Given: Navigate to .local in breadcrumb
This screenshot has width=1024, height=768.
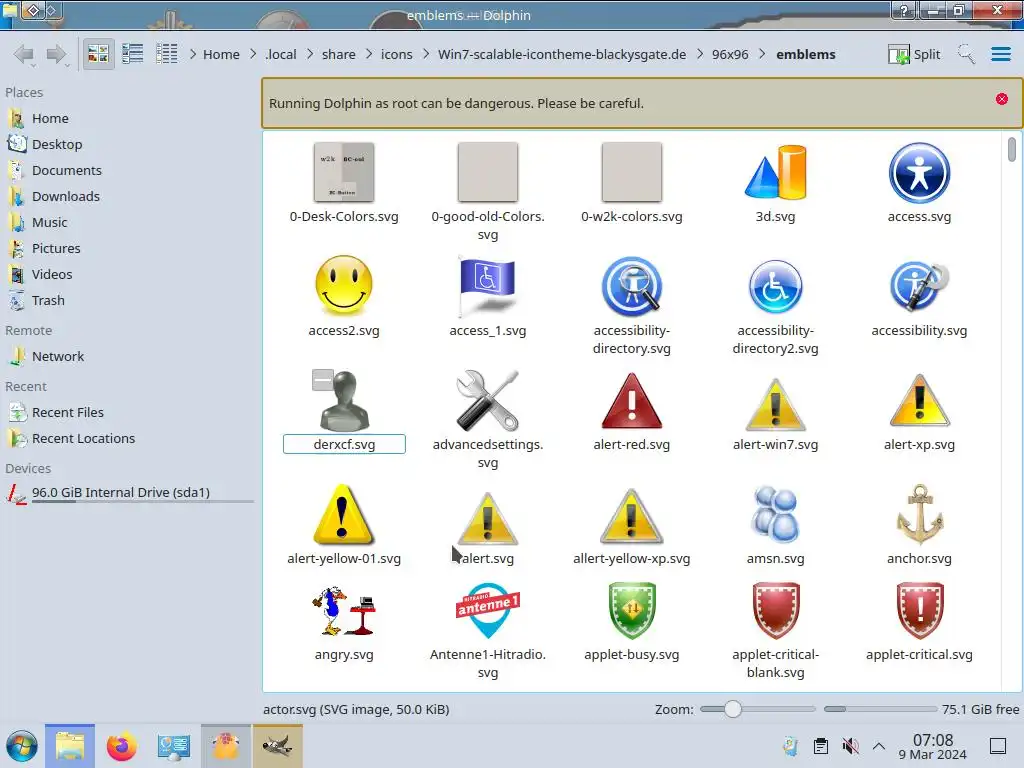Looking at the screenshot, I should [x=281, y=54].
